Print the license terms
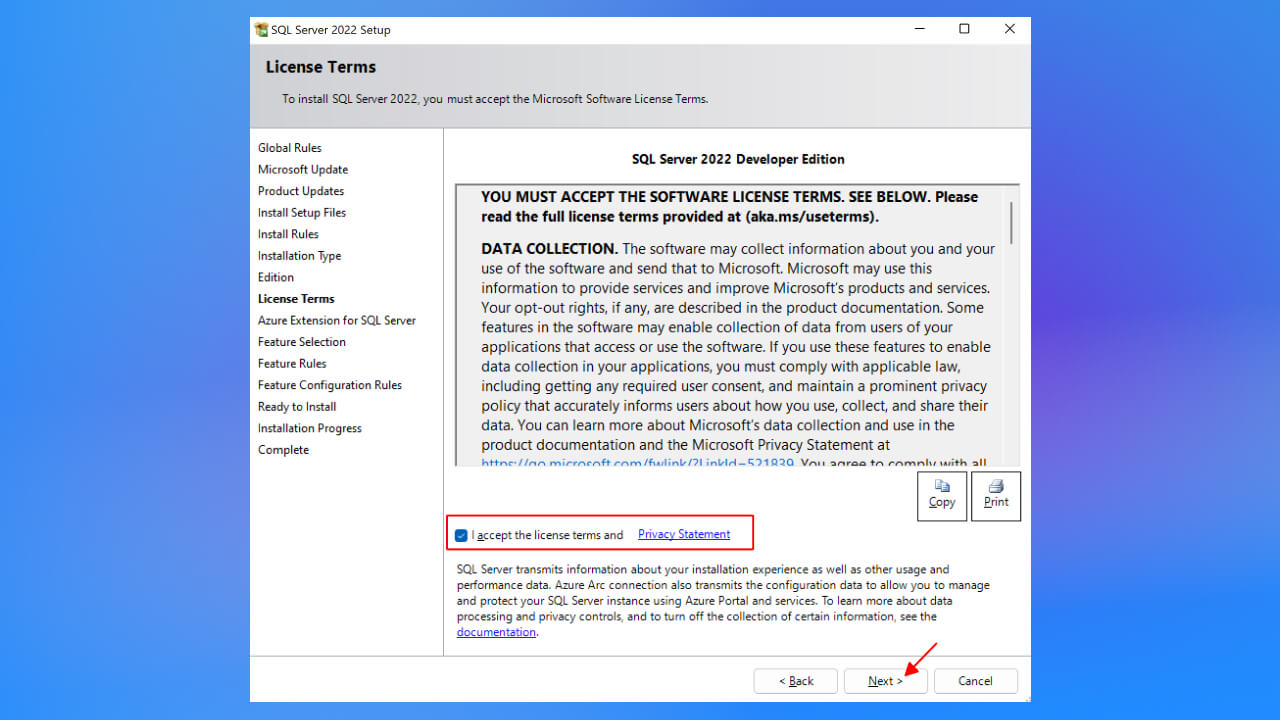The height and width of the screenshot is (720, 1280). pos(996,496)
